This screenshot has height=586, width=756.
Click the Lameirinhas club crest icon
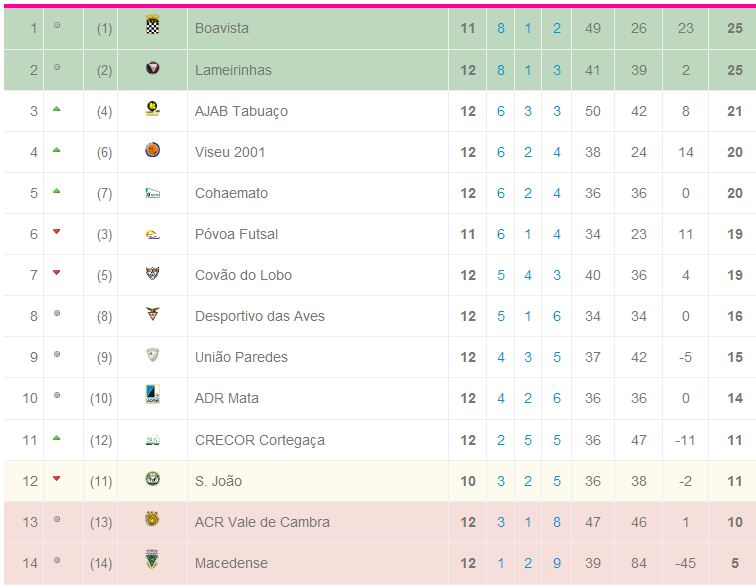point(152,69)
